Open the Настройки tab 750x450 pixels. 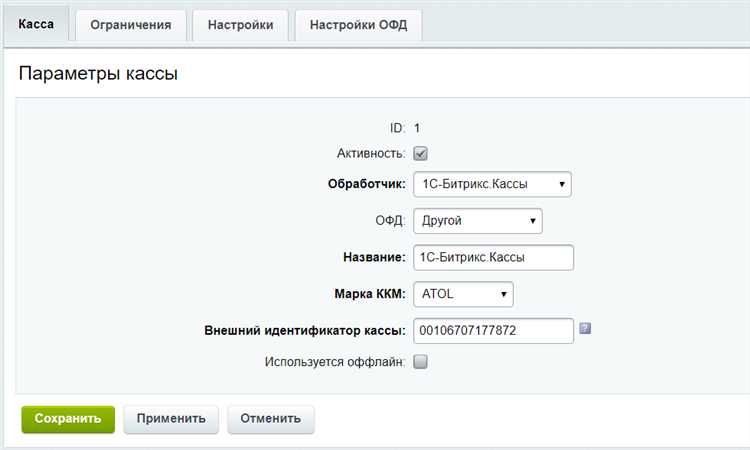(241, 25)
